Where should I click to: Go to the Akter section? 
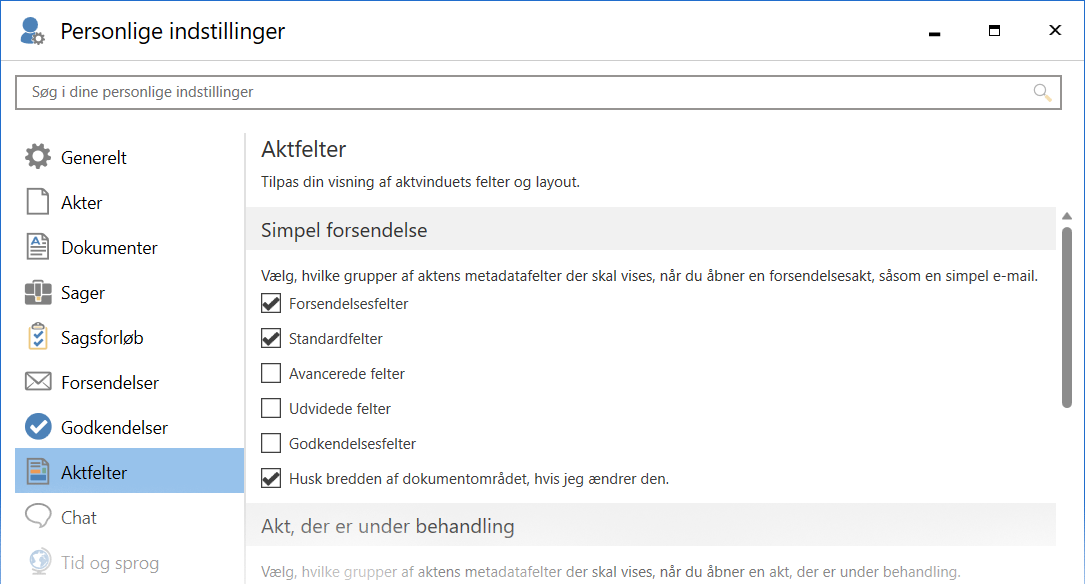click(129, 202)
